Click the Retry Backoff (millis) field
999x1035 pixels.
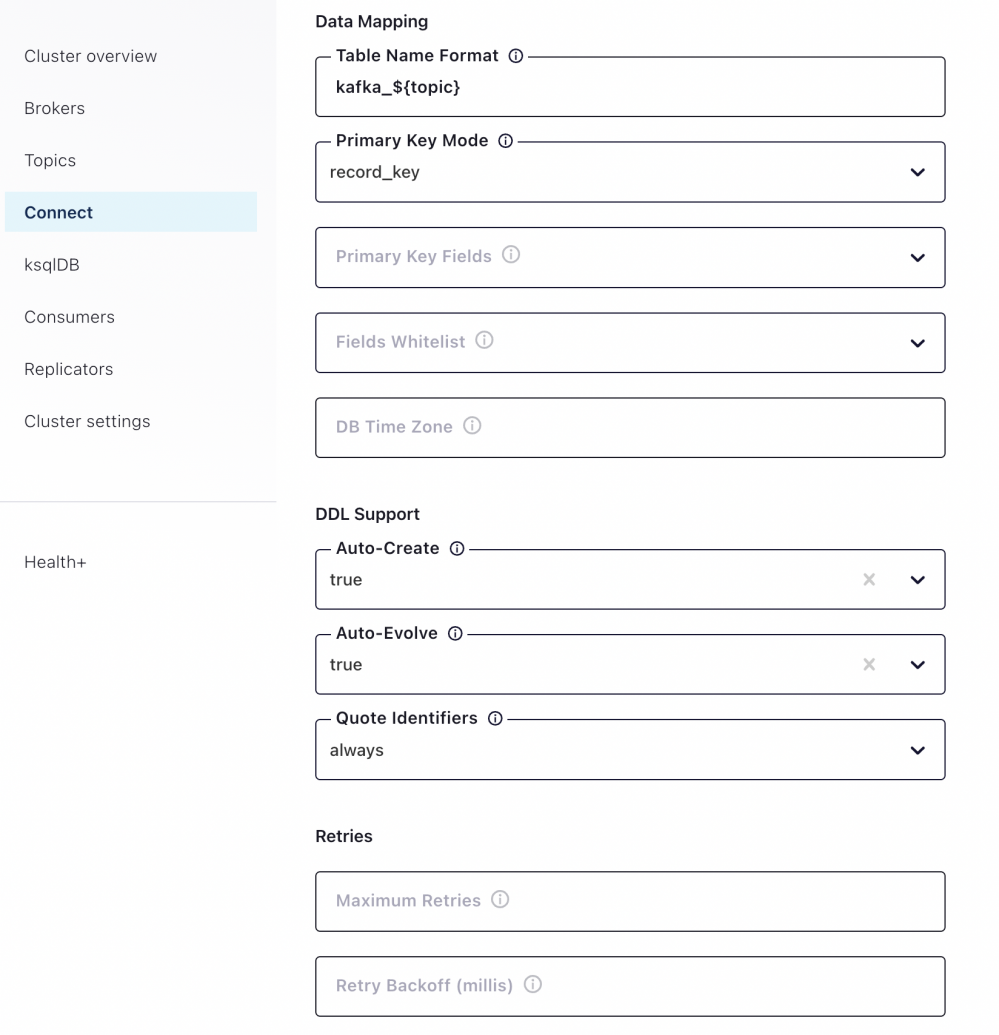point(630,986)
